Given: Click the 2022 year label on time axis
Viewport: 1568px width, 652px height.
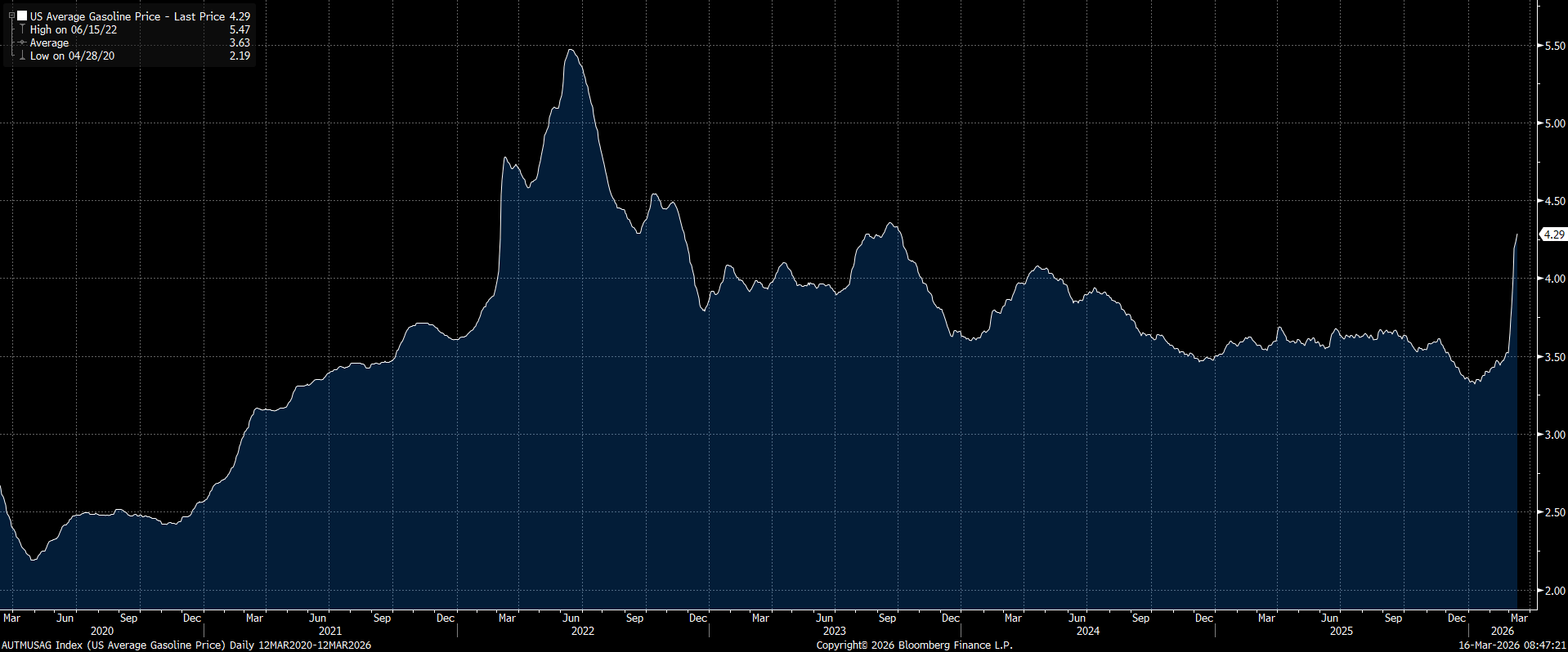Looking at the screenshot, I should tap(583, 631).
